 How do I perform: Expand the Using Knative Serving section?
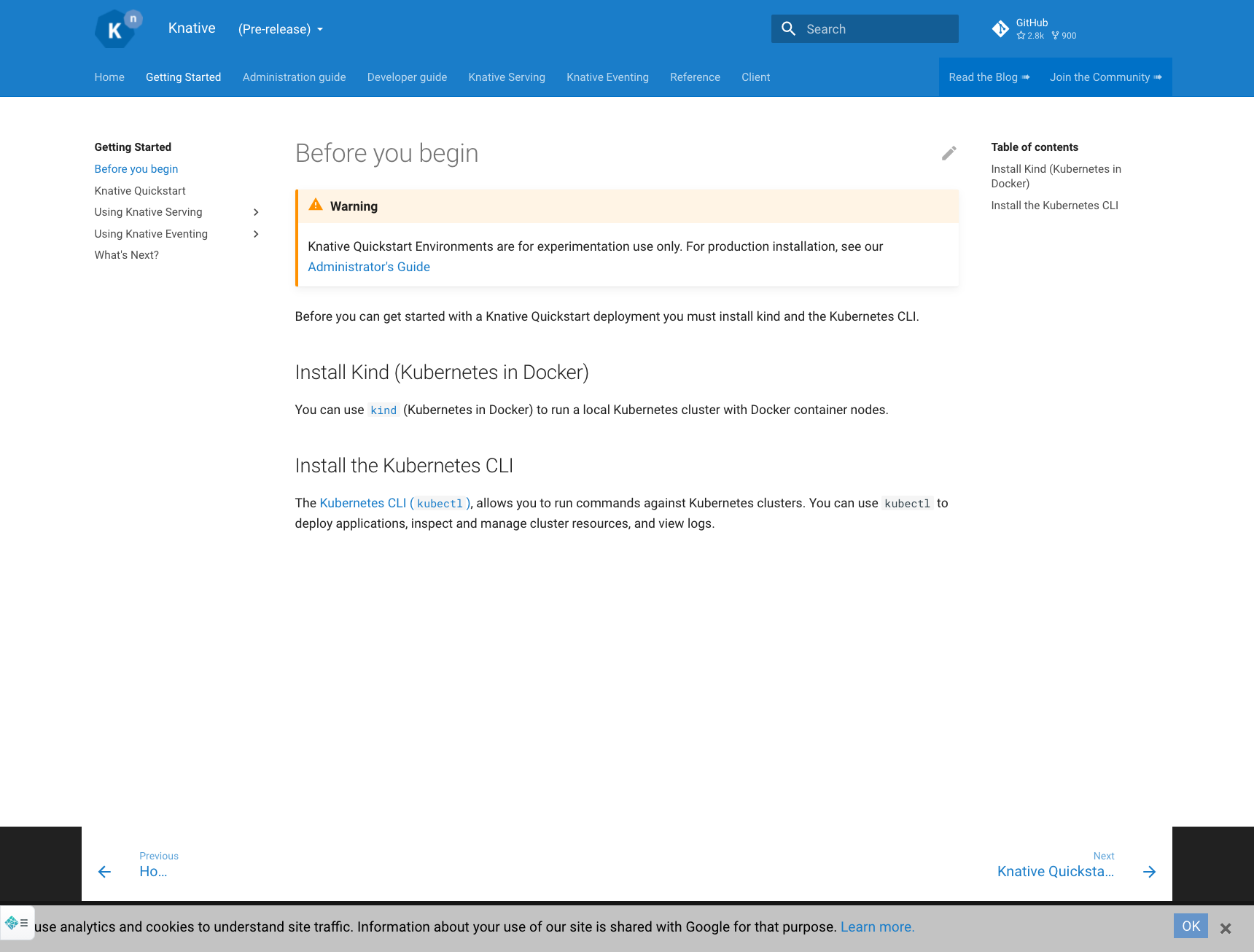pyautogui.click(x=256, y=212)
